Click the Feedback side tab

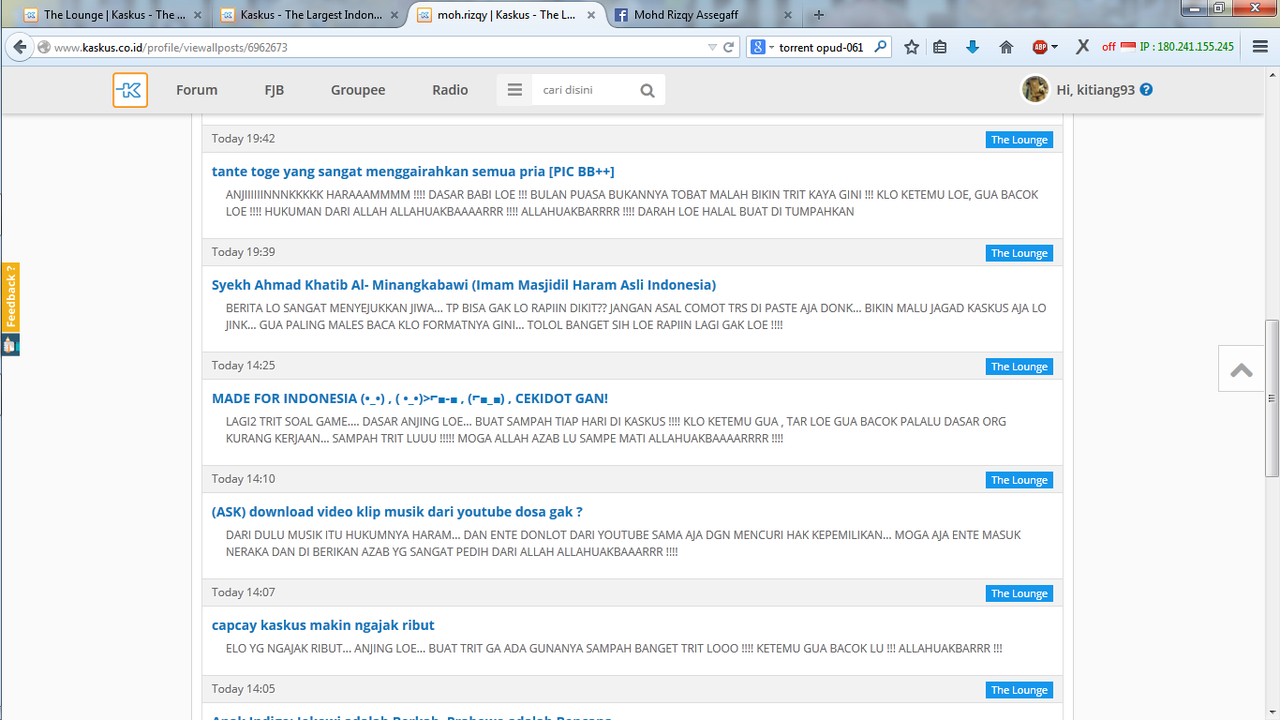click(x=10, y=297)
